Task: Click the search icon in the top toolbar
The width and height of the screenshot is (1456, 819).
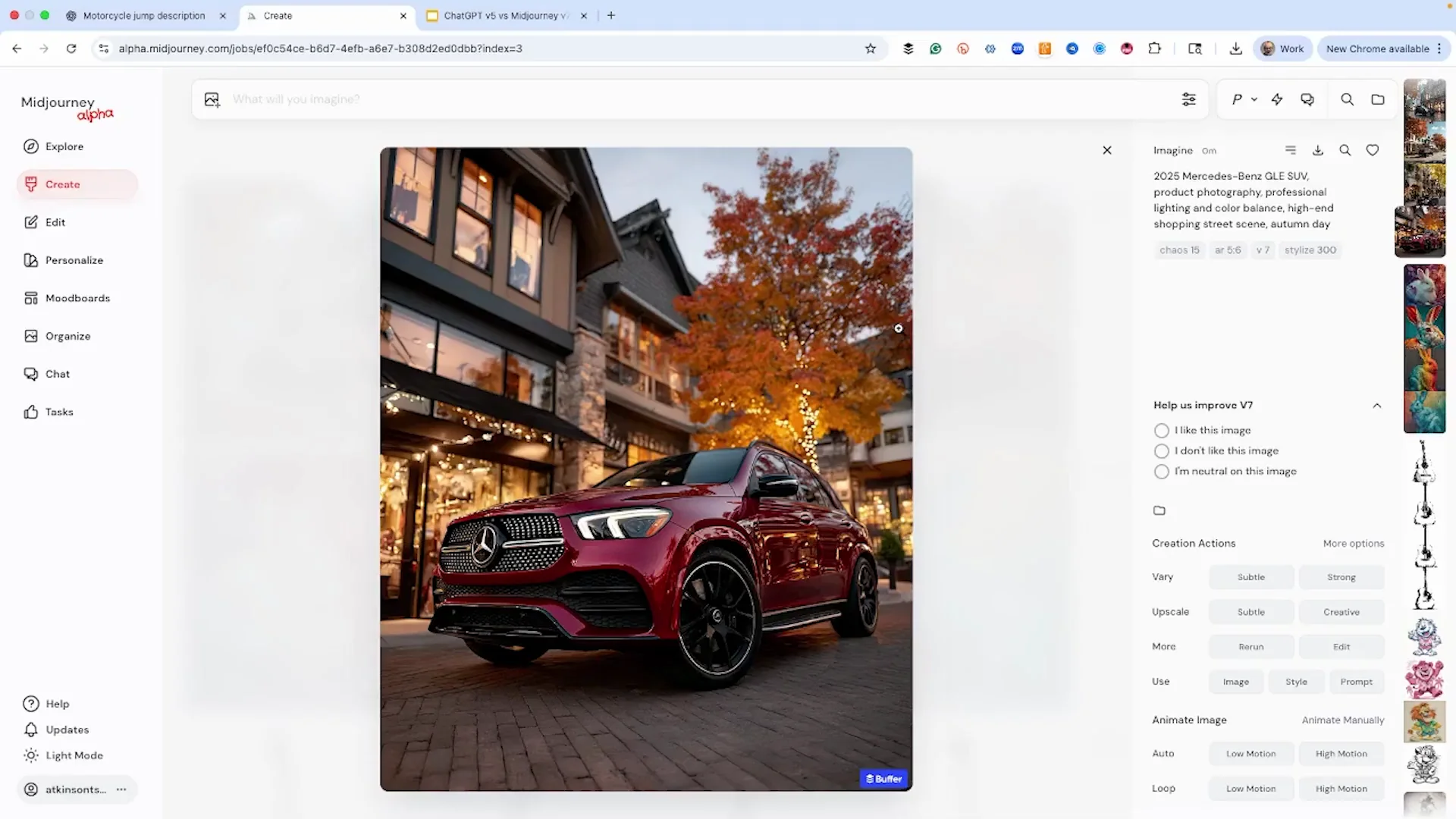Action: [x=1348, y=99]
